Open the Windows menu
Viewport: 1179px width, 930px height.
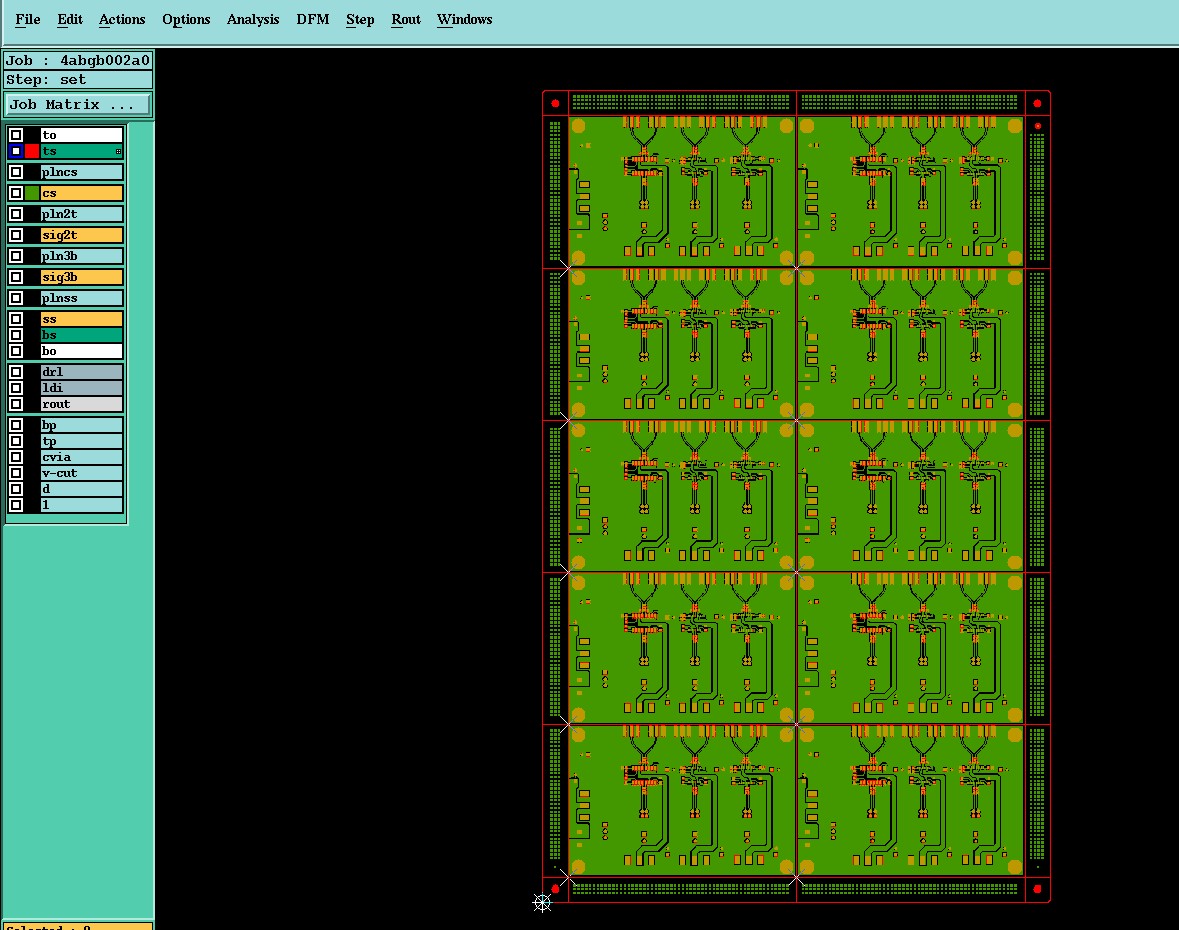[x=465, y=20]
